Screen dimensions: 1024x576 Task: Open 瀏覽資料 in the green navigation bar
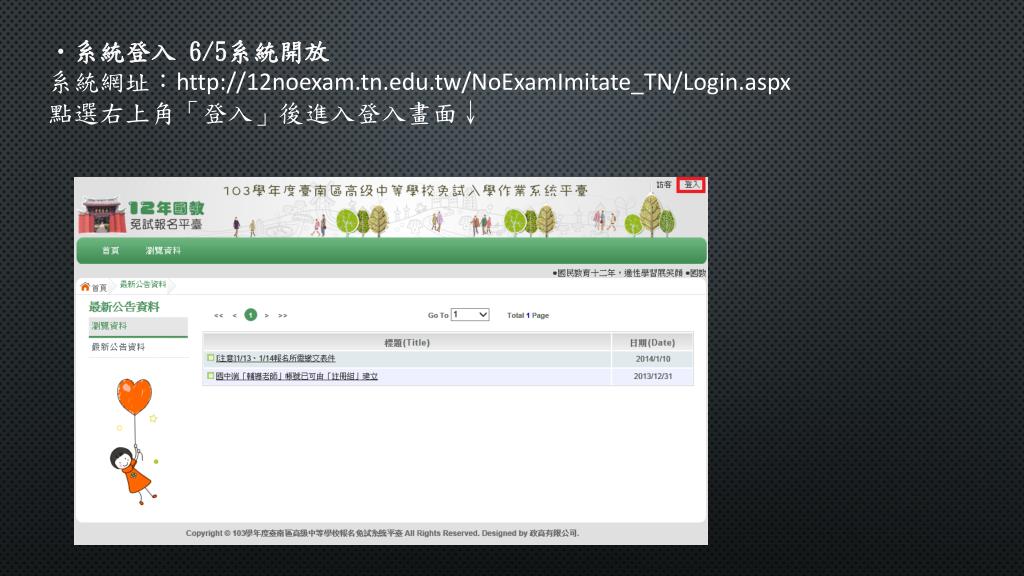pos(163,251)
